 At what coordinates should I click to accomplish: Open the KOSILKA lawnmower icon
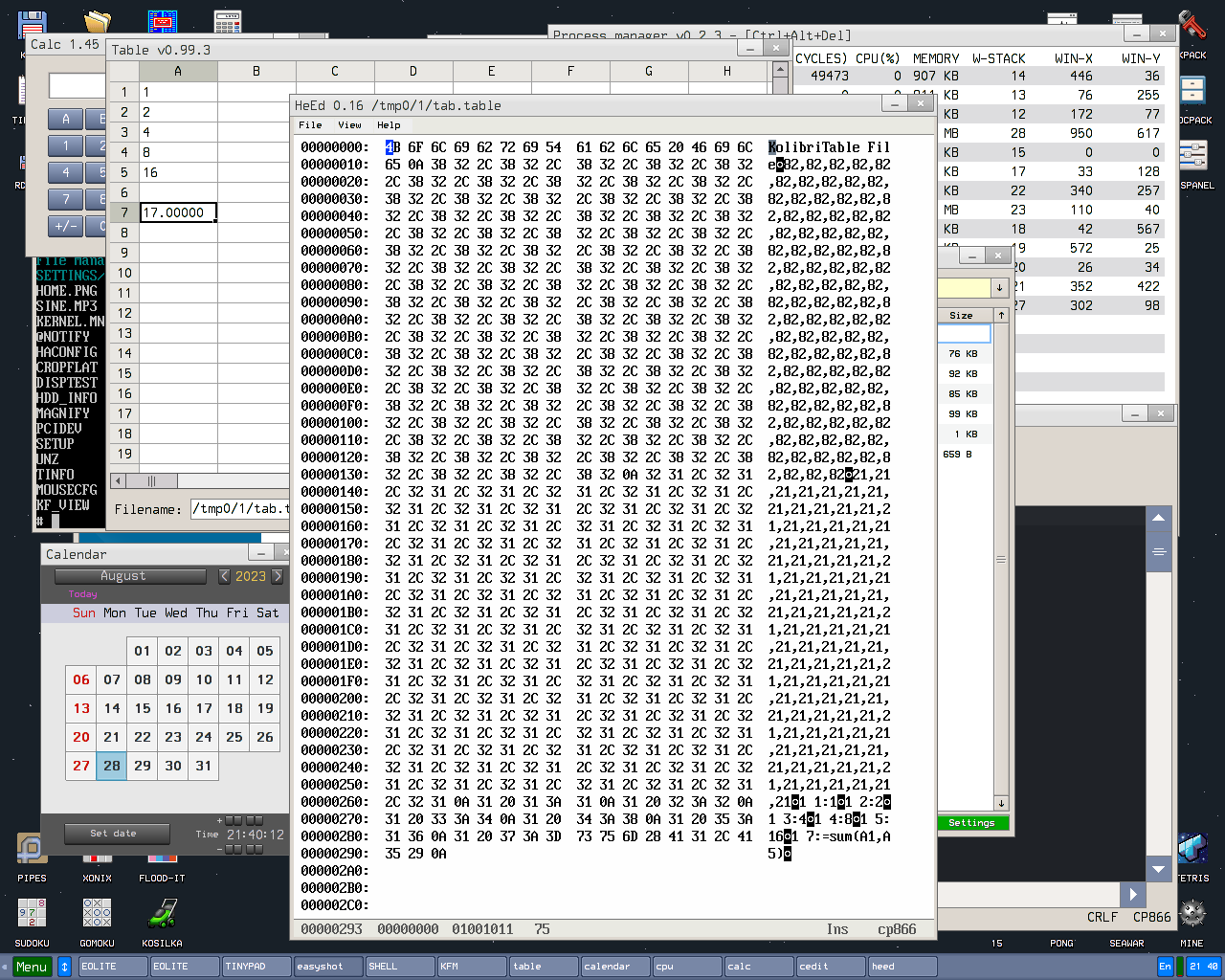point(162,914)
